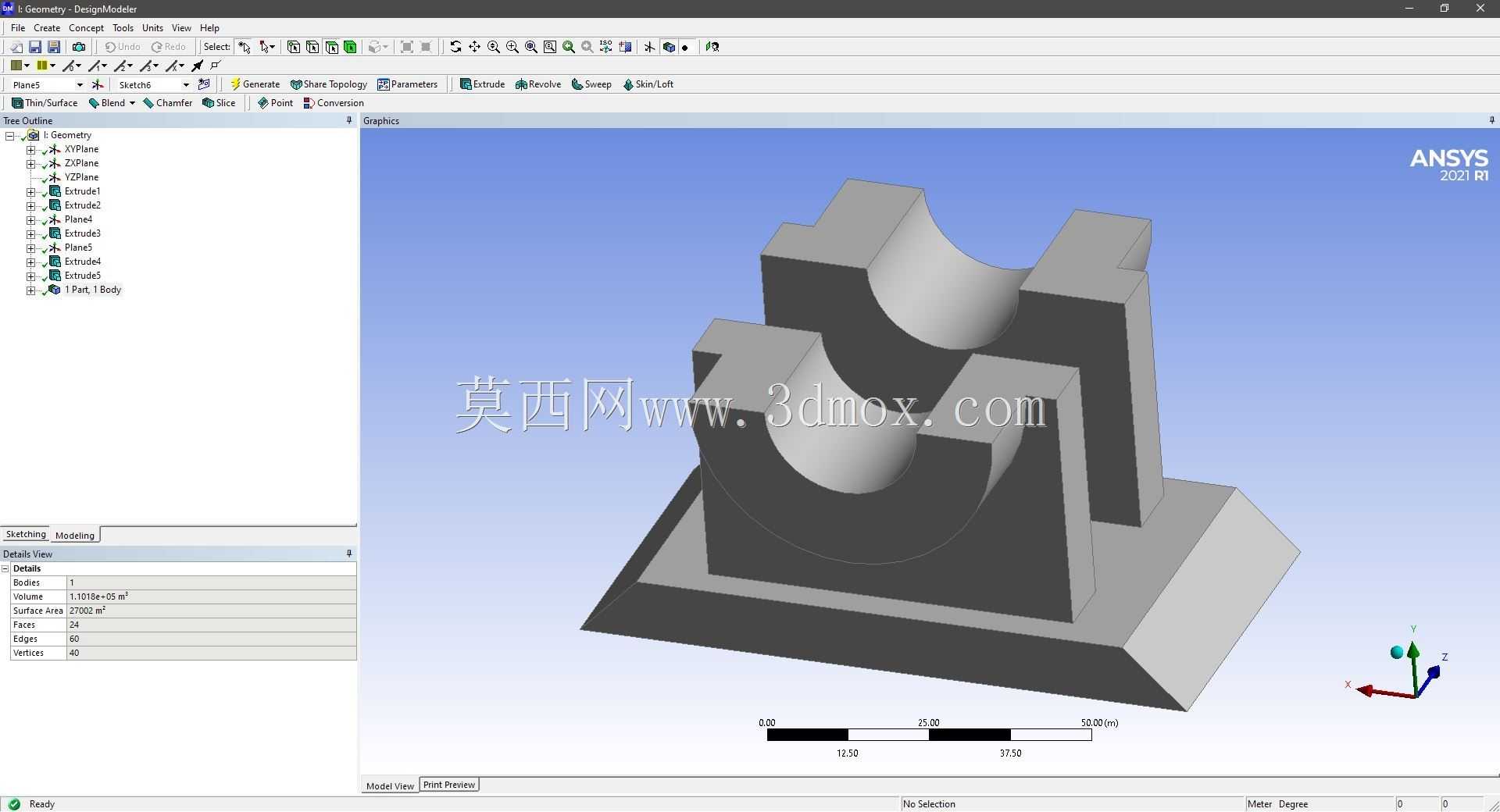Viewport: 1500px width, 812px height.
Task: Expand the 1 Part, 1 Body node
Action: tap(30, 290)
